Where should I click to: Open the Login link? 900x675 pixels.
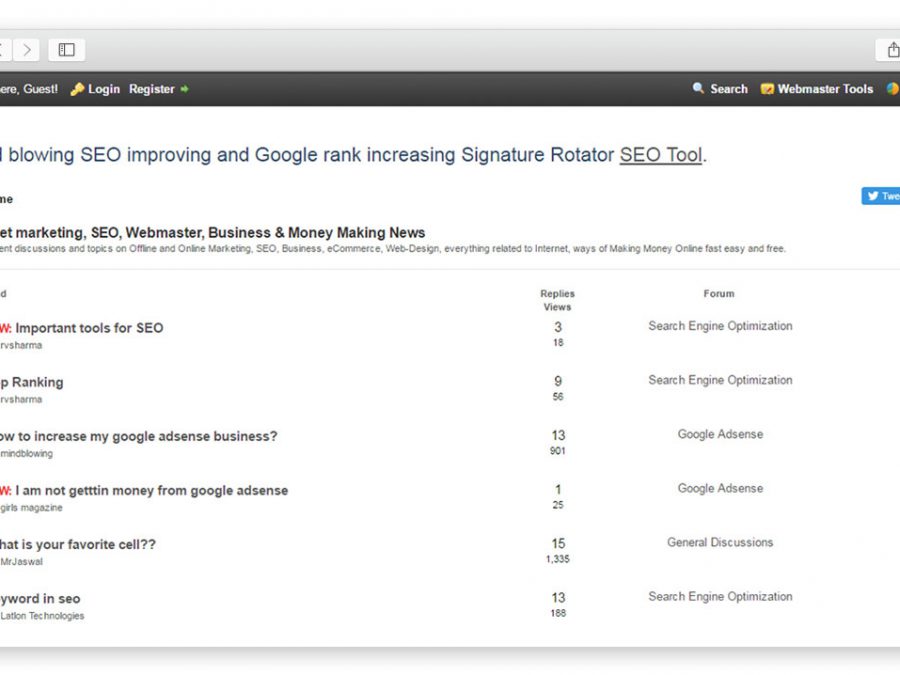[103, 89]
